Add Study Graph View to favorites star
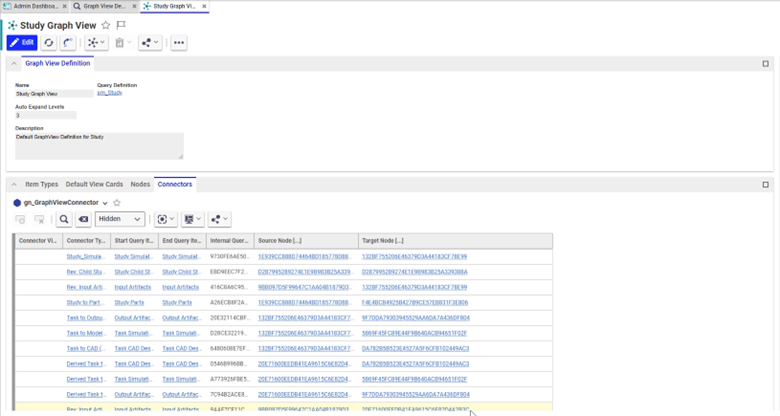The image size is (780, 416). (x=106, y=25)
